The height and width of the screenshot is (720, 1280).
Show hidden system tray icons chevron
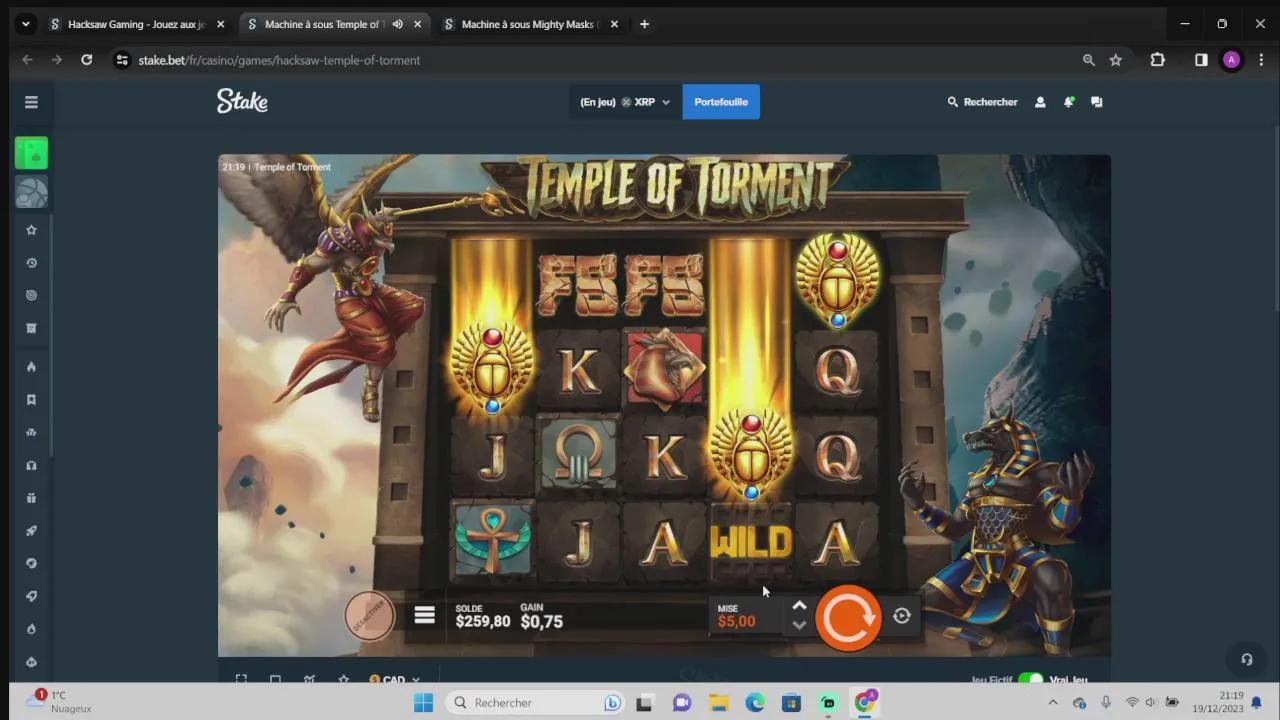coord(1054,703)
